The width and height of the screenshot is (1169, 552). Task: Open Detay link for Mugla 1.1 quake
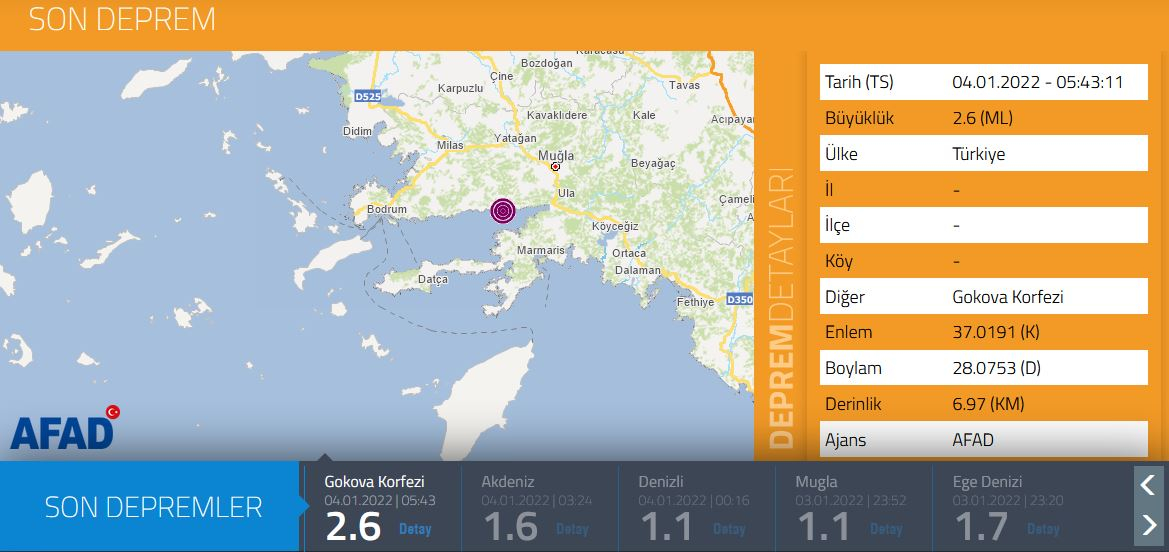(x=886, y=529)
